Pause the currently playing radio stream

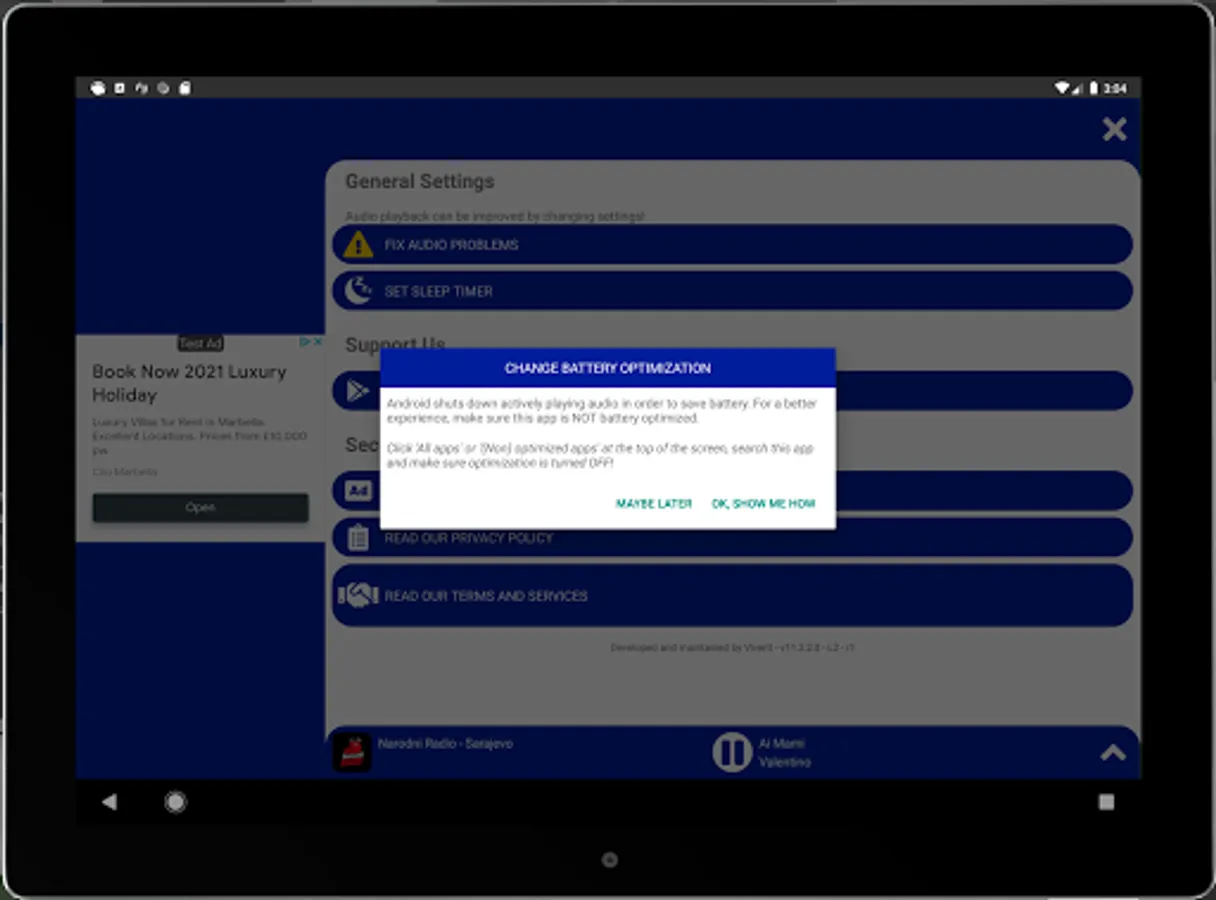pos(732,752)
